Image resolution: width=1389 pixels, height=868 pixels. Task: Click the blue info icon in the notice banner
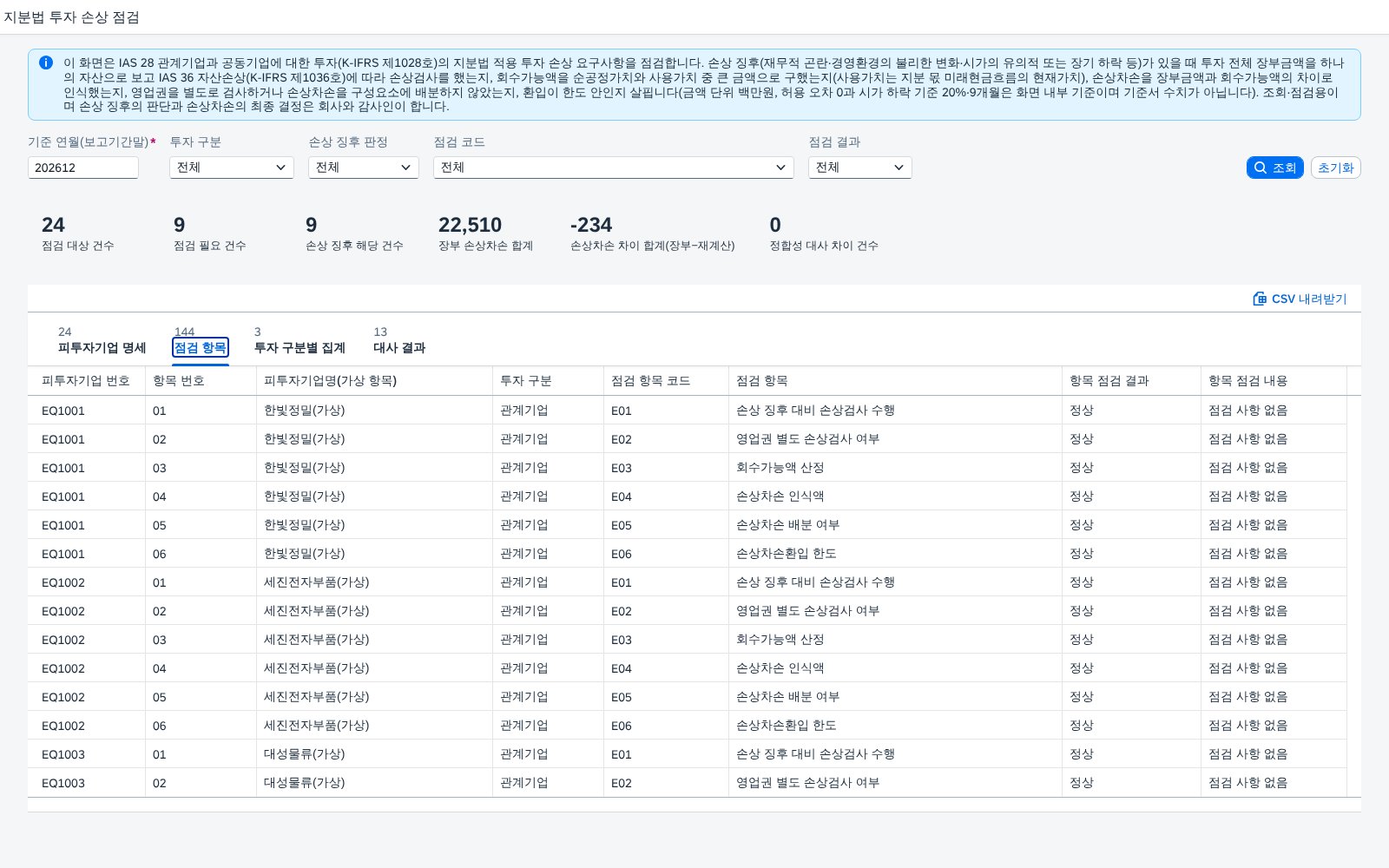(46, 62)
